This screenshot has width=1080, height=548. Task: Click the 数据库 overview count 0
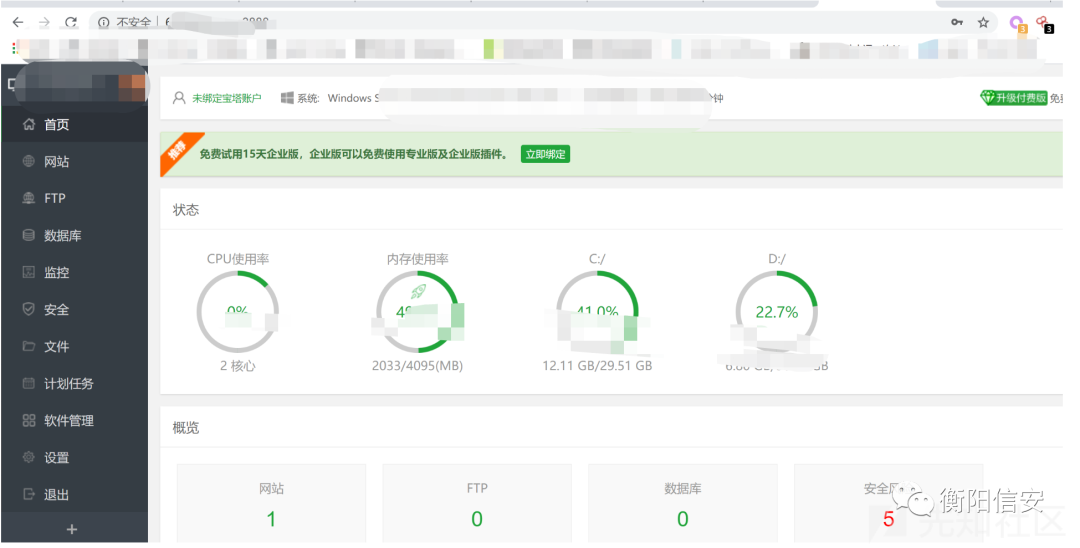point(683,519)
